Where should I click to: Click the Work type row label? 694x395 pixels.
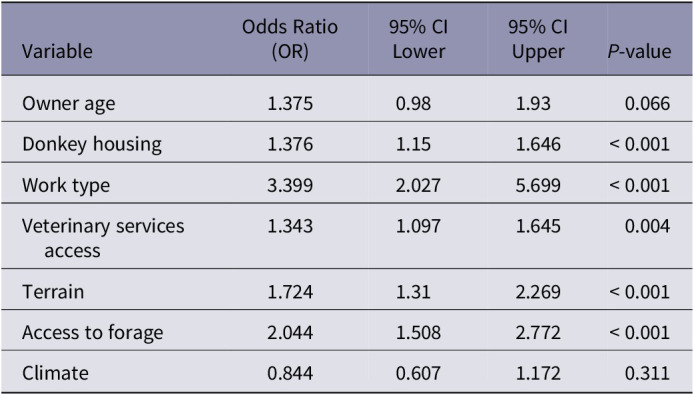pyautogui.click(x=66, y=185)
